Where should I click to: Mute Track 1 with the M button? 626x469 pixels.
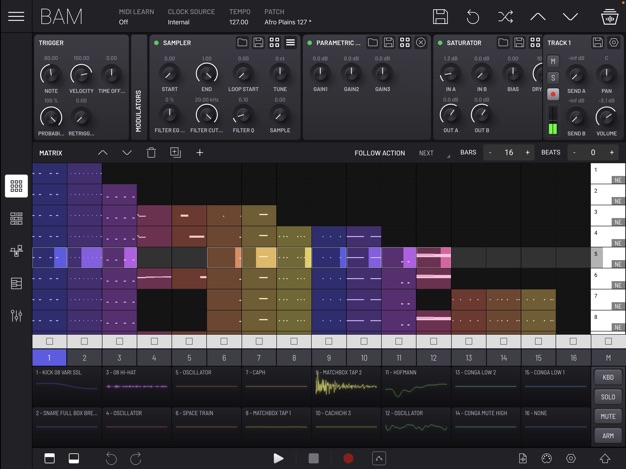[553, 62]
